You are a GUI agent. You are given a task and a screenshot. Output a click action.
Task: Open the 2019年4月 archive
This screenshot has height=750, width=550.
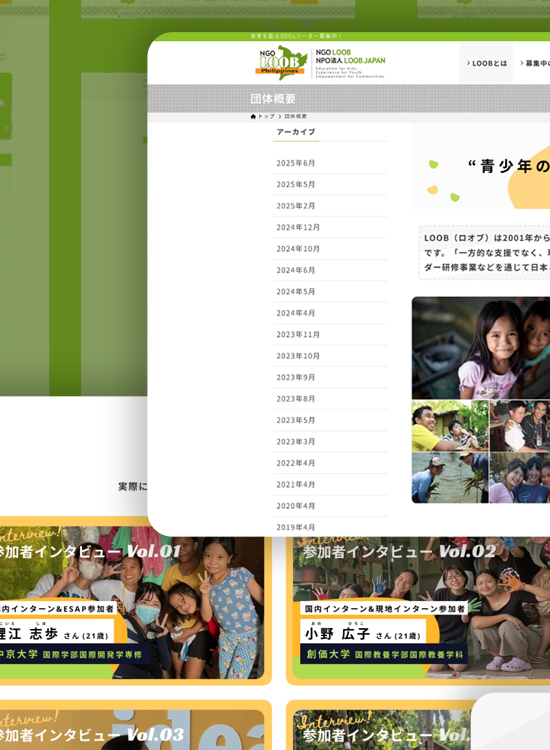pyautogui.click(x=296, y=527)
